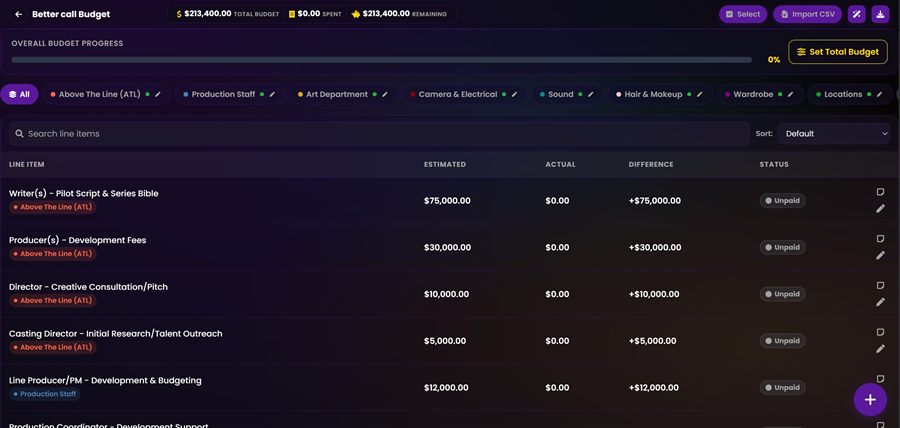Click pencil icon next to Wardrobe tab
Screen dimensions: 900x428
pos(790,94)
